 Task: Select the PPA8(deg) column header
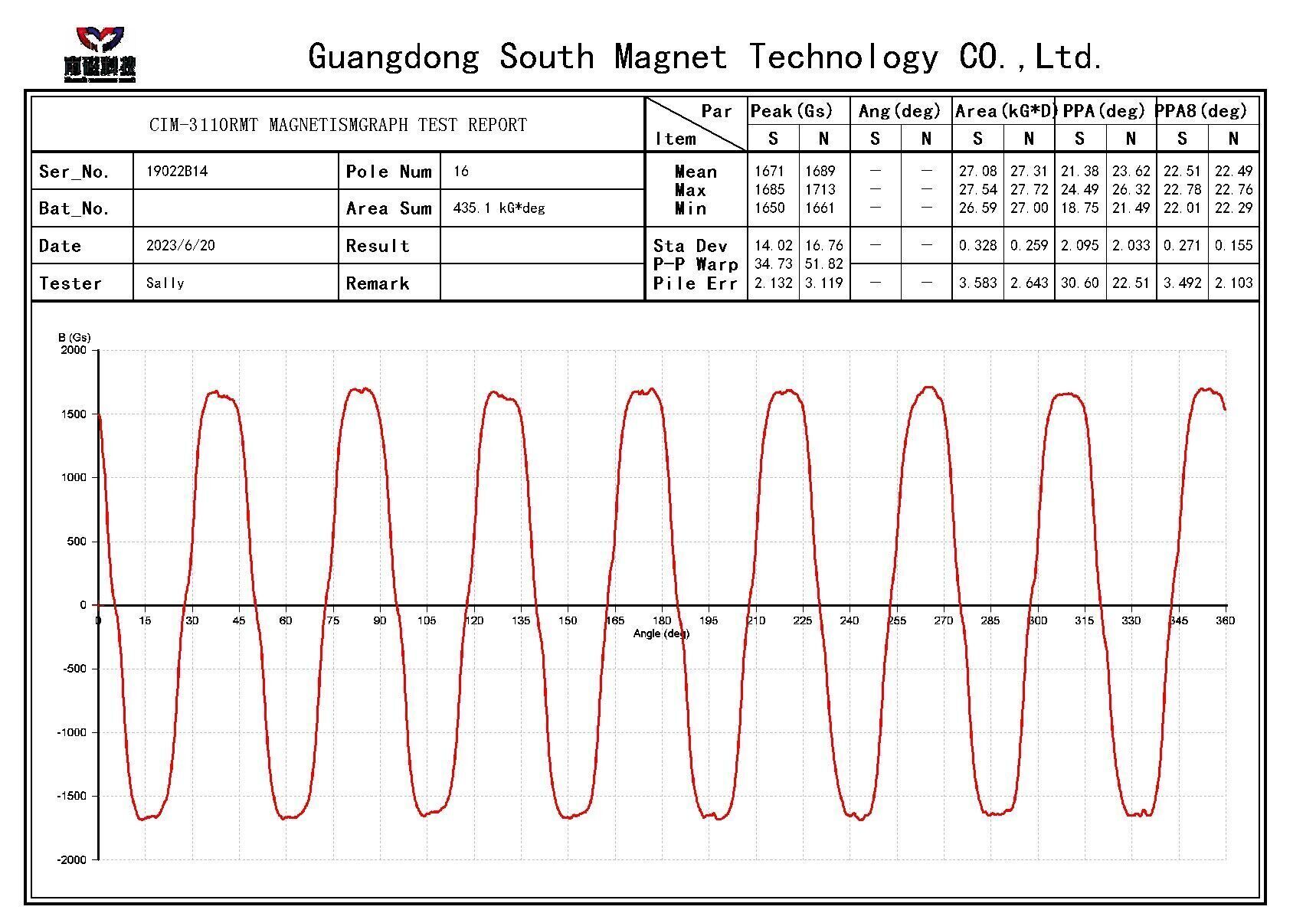click(x=1200, y=111)
